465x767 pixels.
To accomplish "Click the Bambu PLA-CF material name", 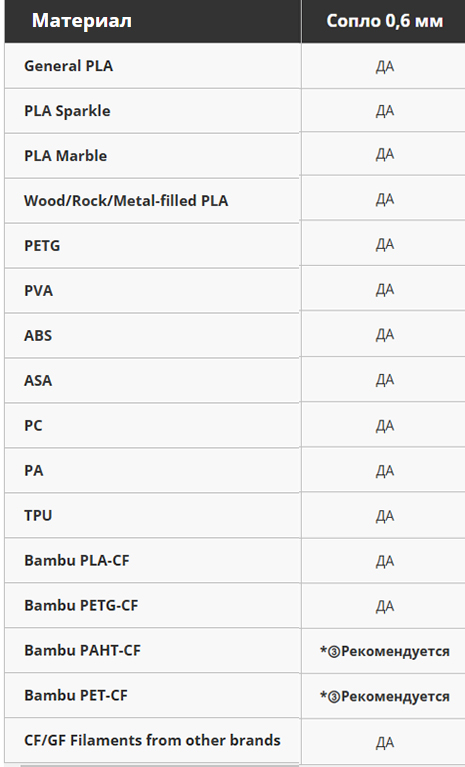I will point(77,561).
